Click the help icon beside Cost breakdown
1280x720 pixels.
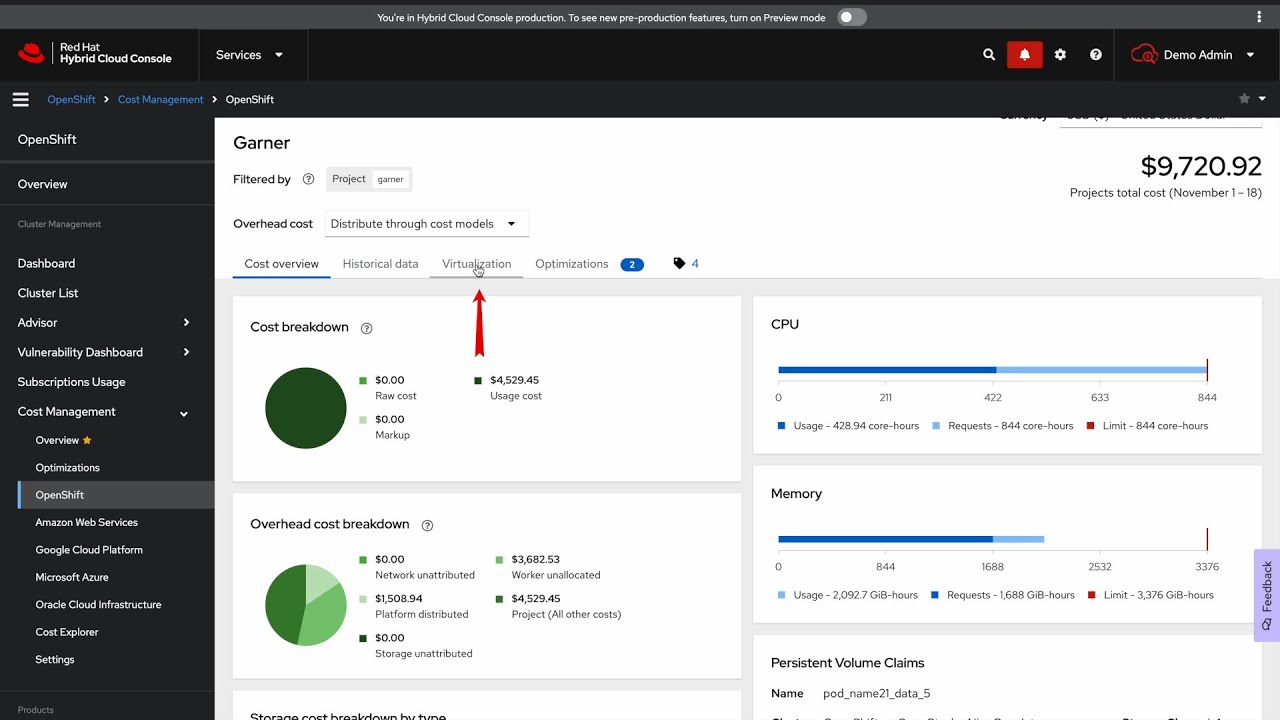(x=366, y=328)
